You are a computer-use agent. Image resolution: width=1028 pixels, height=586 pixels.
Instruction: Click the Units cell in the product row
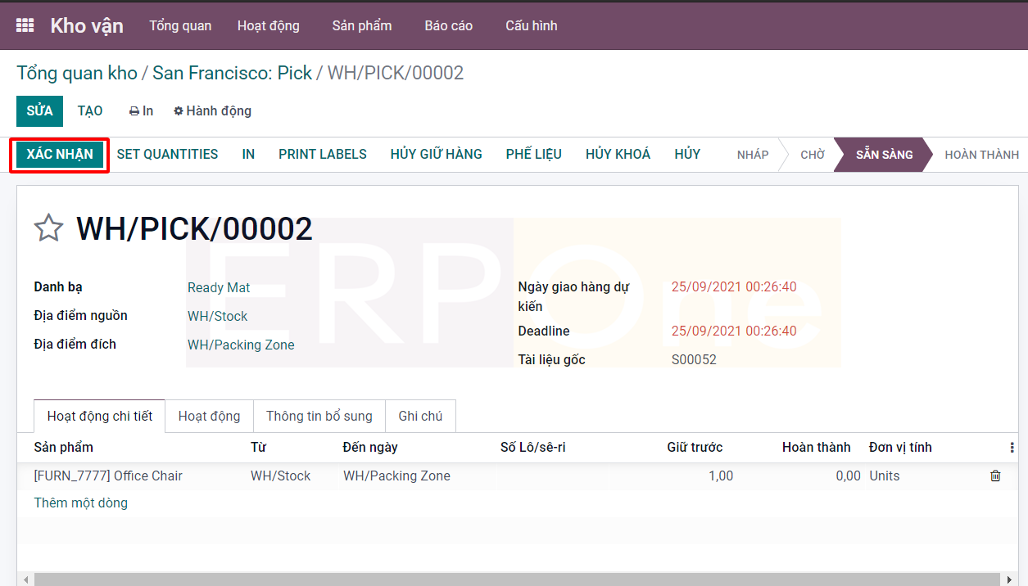click(884, 476)
